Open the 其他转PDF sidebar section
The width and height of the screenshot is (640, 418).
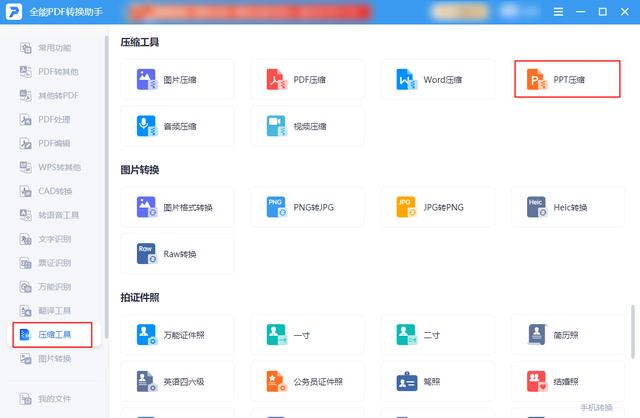click(x=49, y=96)
